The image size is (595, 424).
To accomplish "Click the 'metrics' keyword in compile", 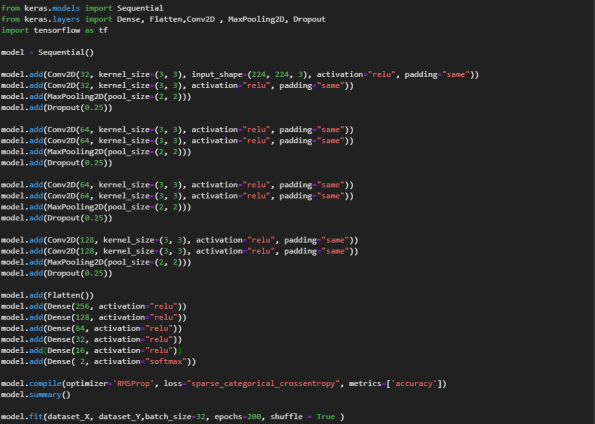I will [x=365, y=383].
